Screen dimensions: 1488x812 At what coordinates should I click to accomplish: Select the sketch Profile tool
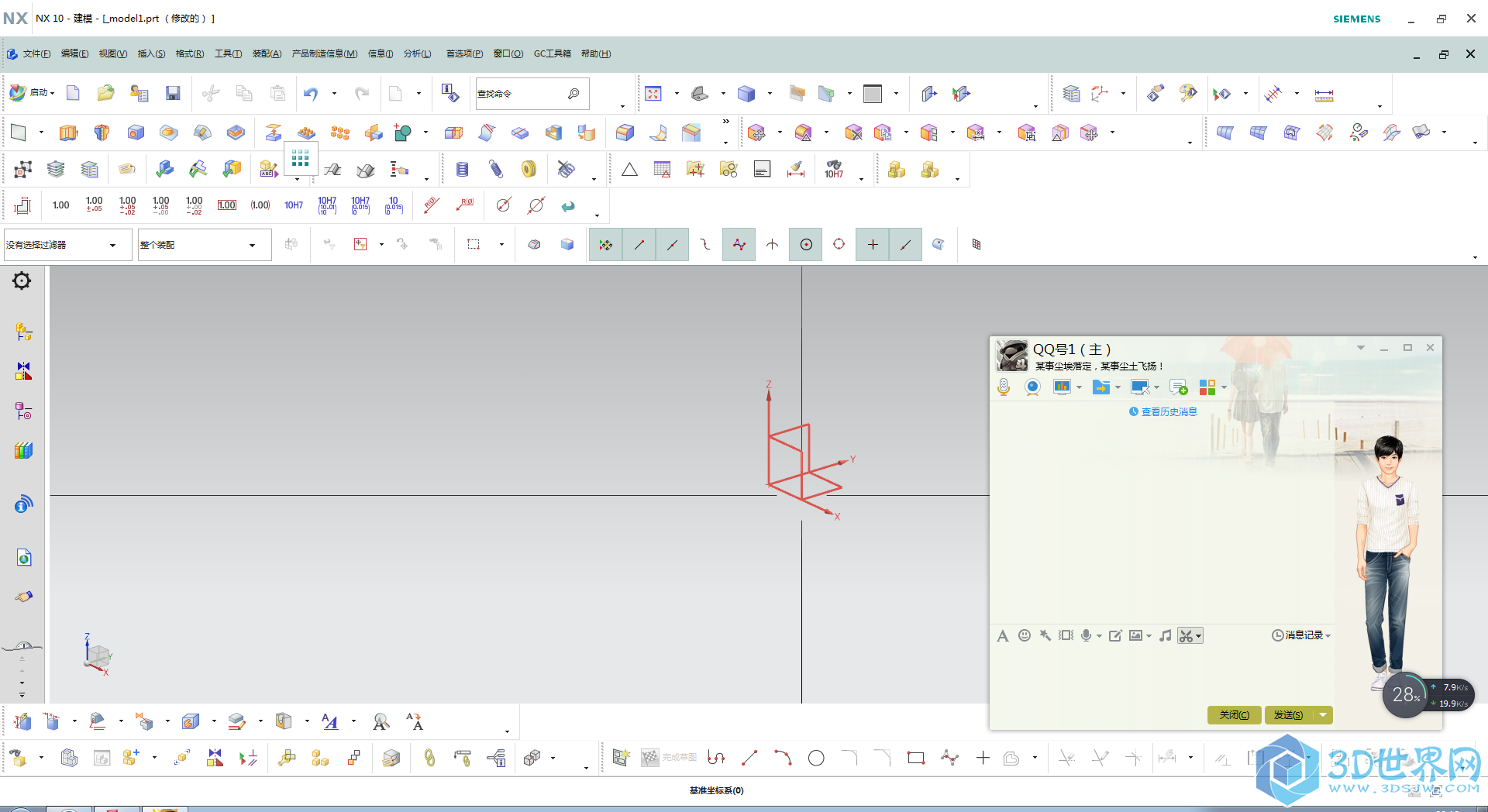pyautogui.click(x=716, y=758)
